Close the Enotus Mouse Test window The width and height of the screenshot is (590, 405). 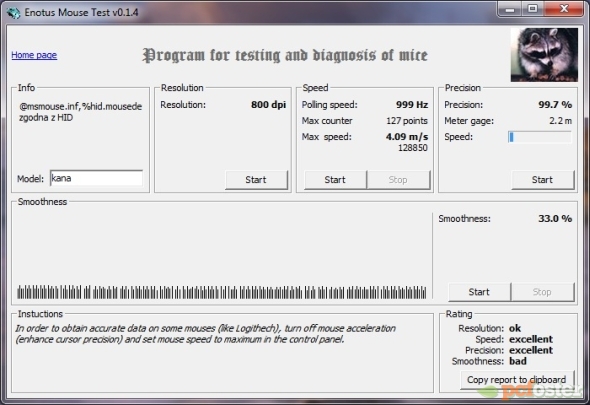(564, 9)
